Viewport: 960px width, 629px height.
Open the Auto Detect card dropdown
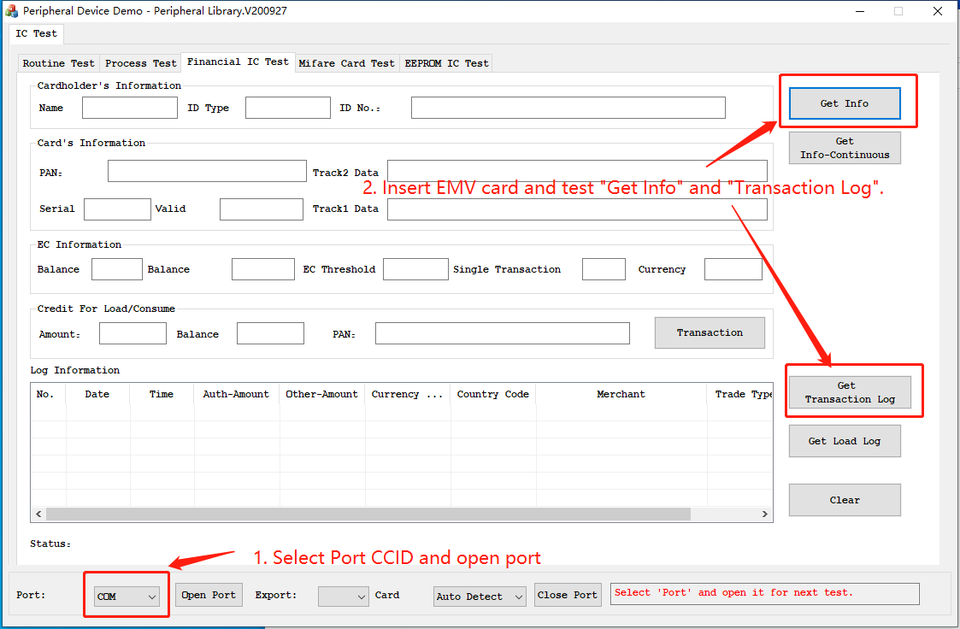[479, 596]
